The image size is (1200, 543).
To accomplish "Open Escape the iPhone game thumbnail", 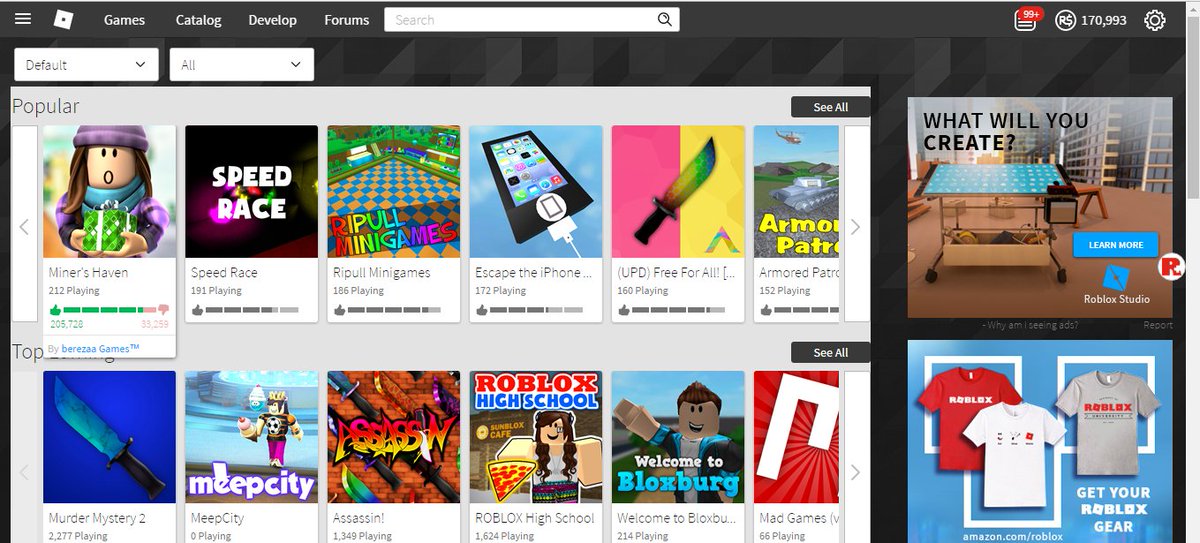I will point(535,191).
